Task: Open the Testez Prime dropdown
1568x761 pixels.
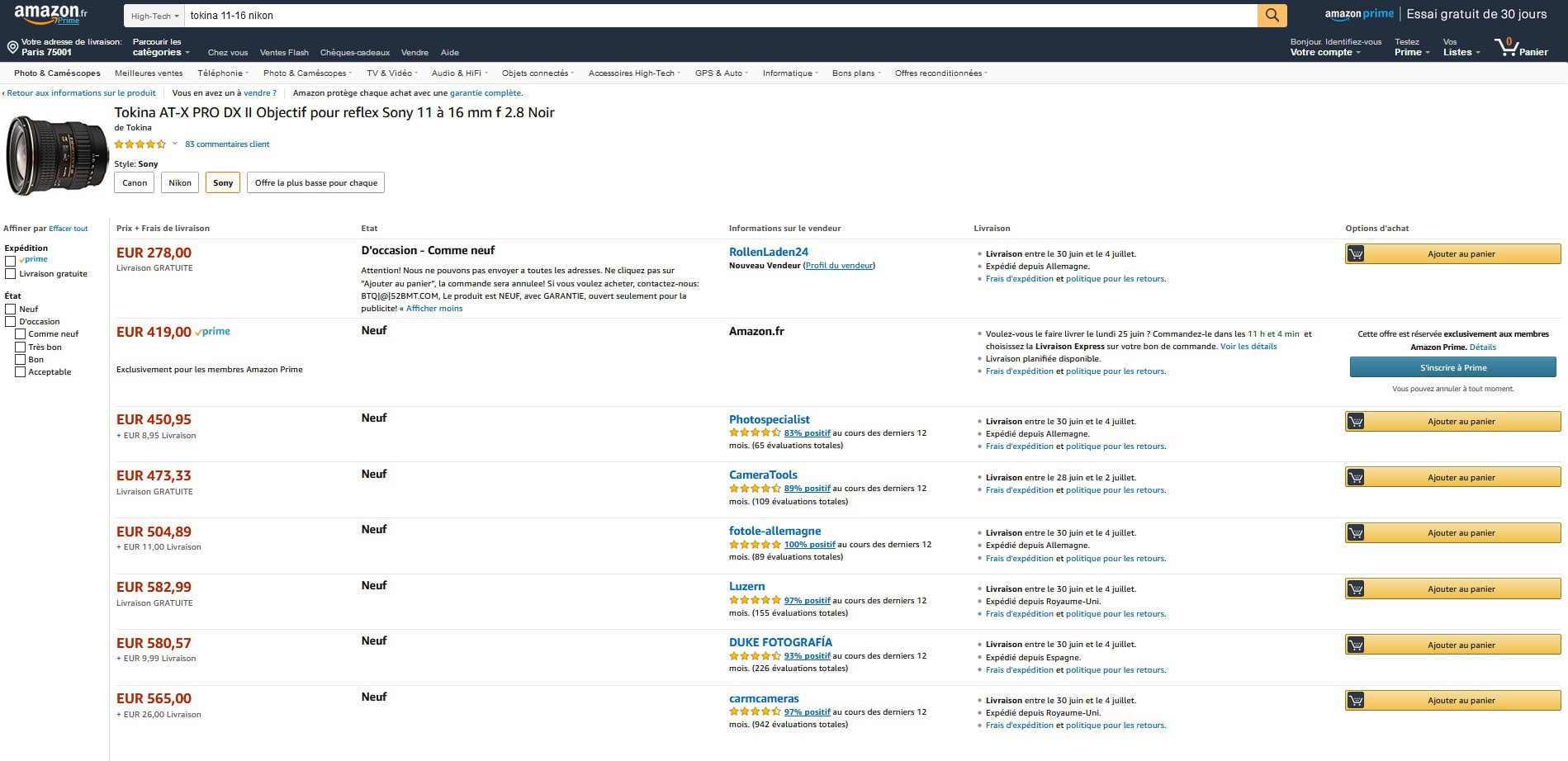Action: click(1411, 47)
